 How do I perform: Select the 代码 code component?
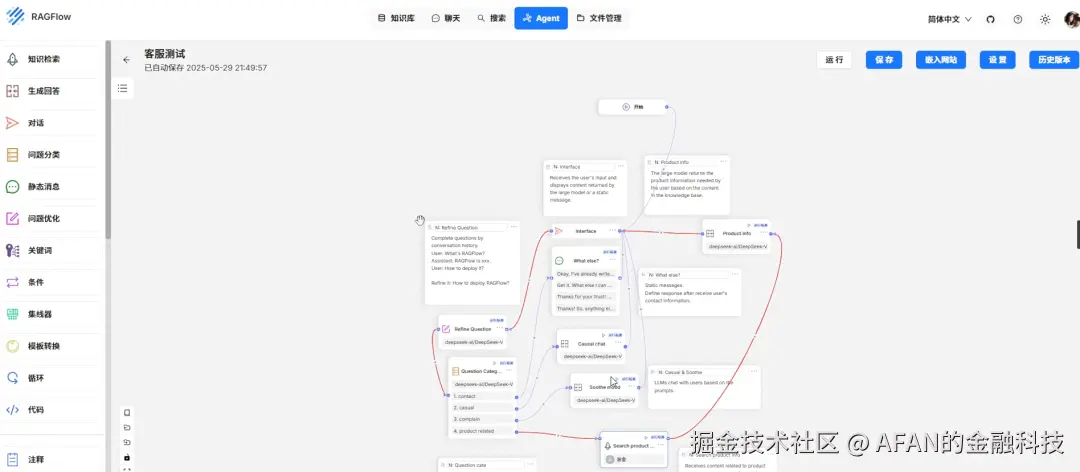[x=52, y=409]
